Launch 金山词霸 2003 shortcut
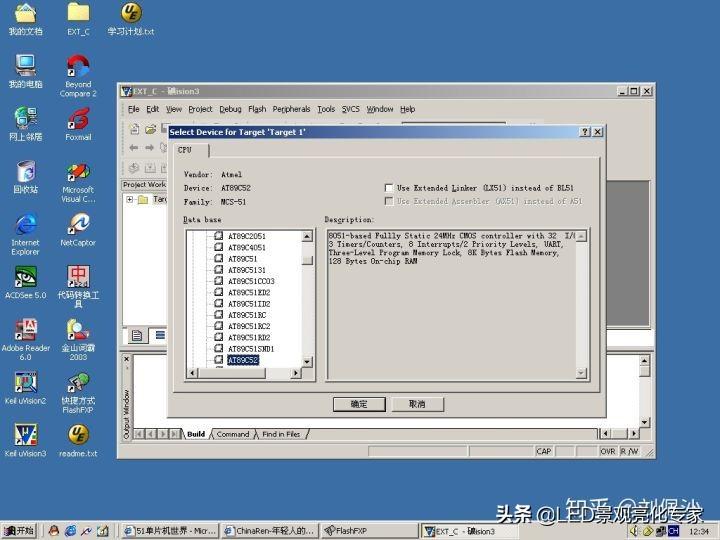Viewport: 720px width, 540px height. pos(78,340)
